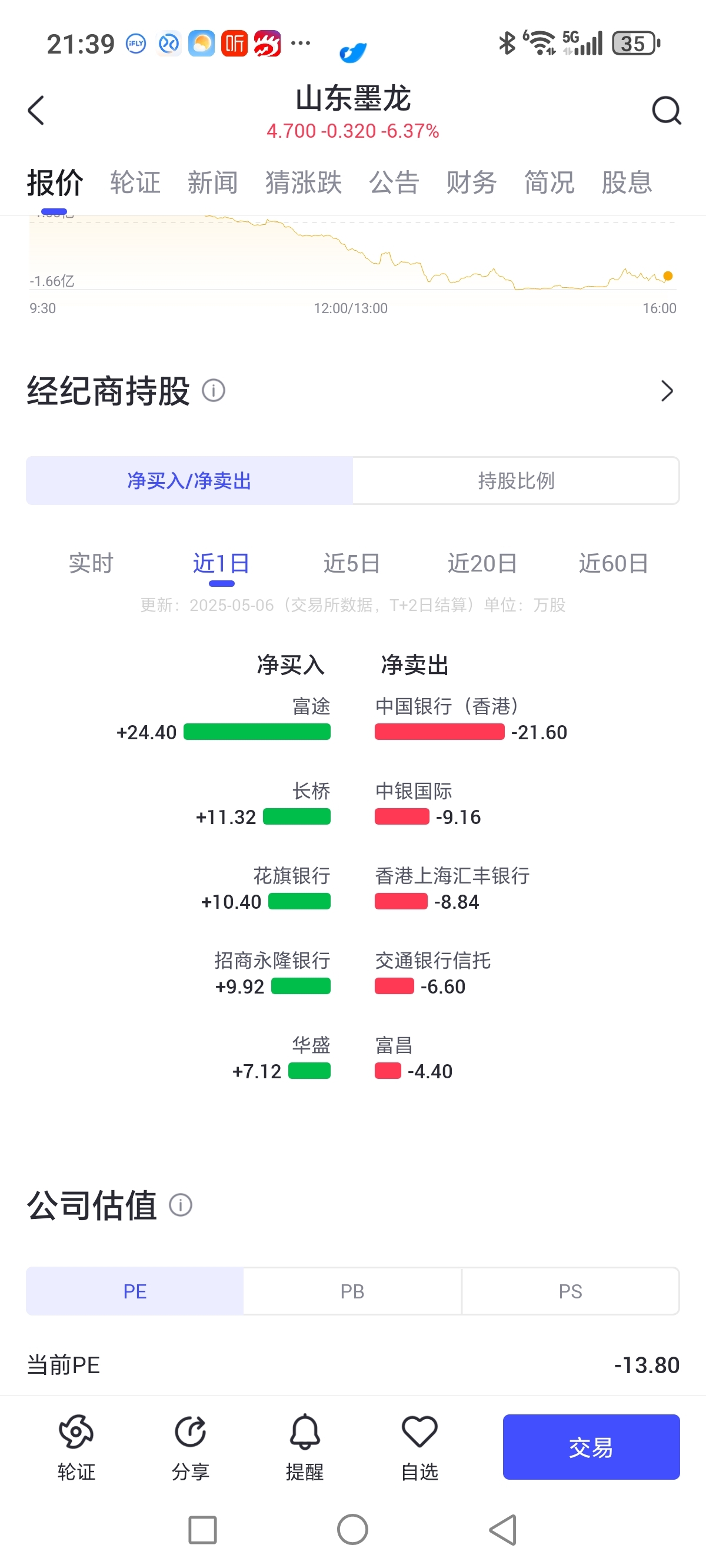
Task: Tap the -9.16 net-sell value
Action: pos(458,817)
